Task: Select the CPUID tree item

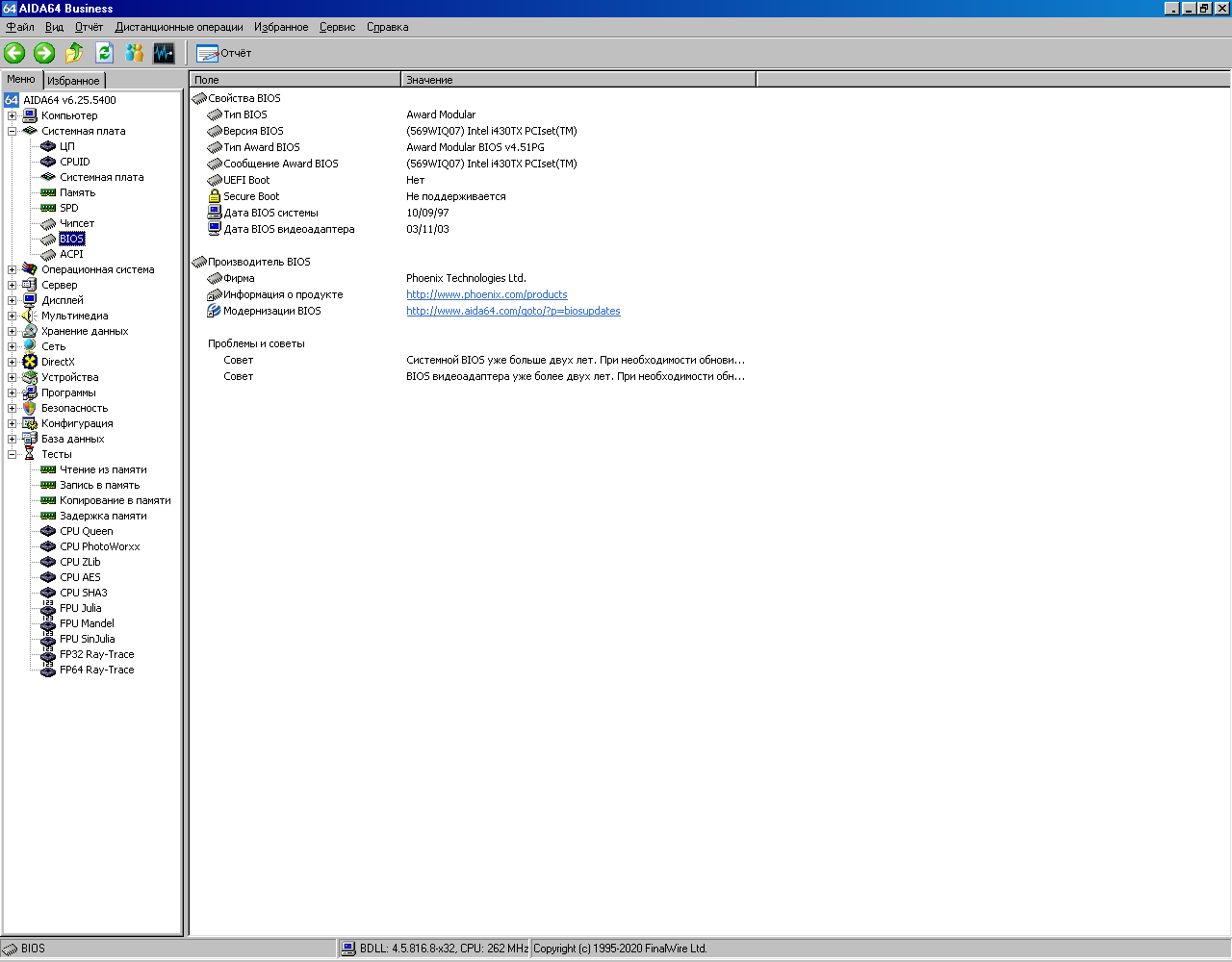Action: (x=74, y=162)
